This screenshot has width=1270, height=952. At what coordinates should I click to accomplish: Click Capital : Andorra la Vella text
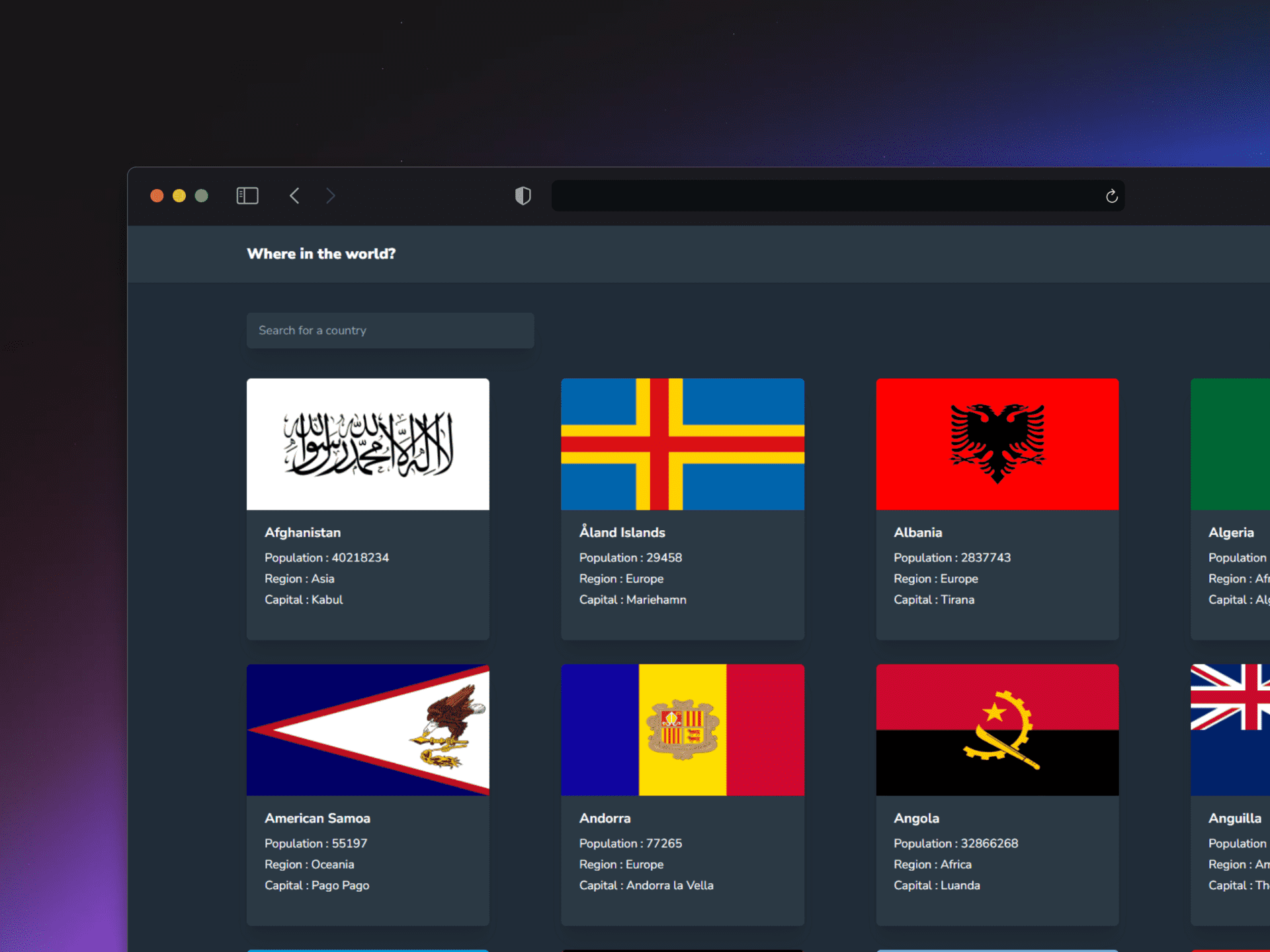click(x=646, y=885)
